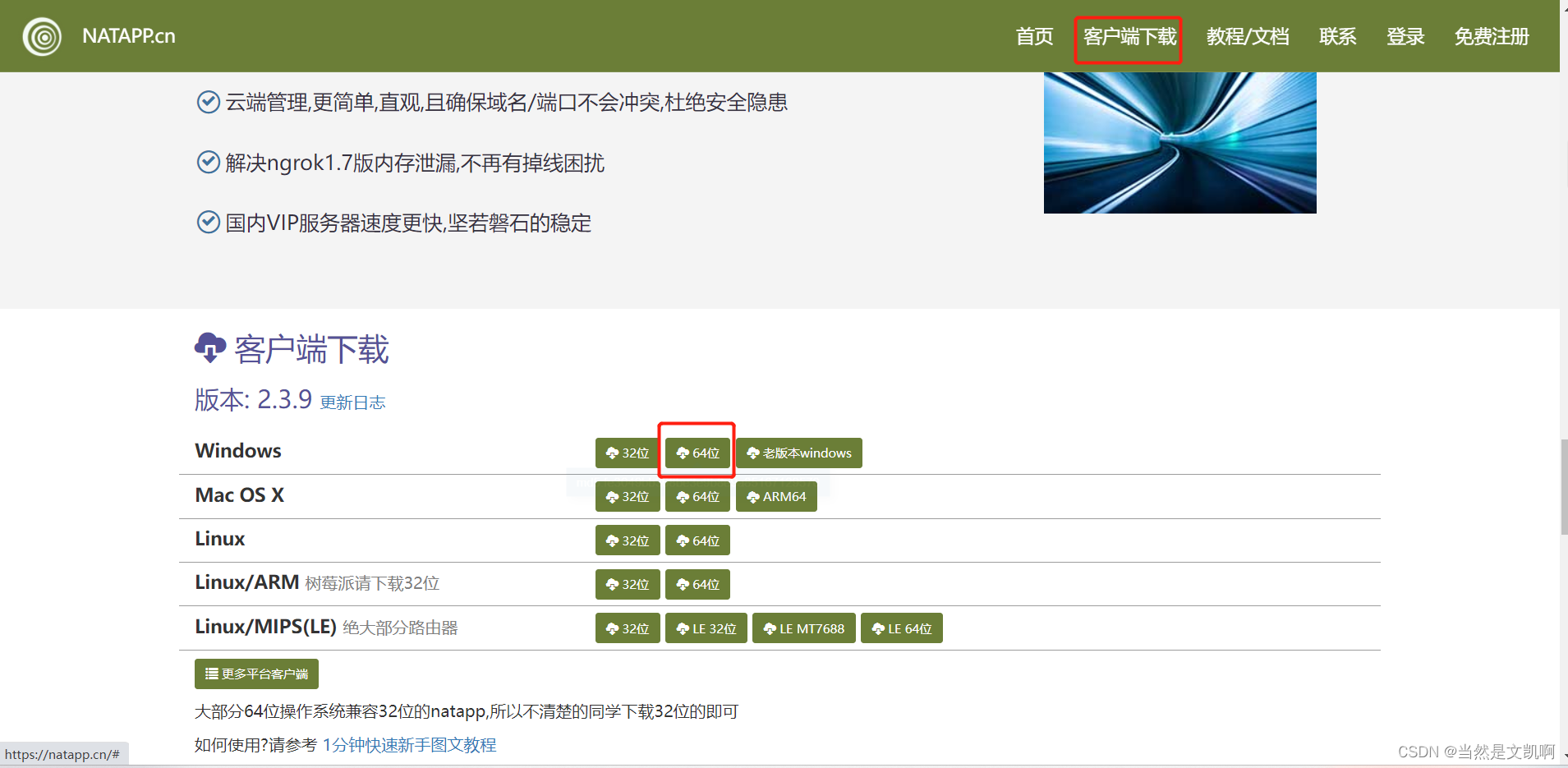This screenshot has height=768, width=1568.
Task: Open the 登录 login page
Action: pos(1405,36)
